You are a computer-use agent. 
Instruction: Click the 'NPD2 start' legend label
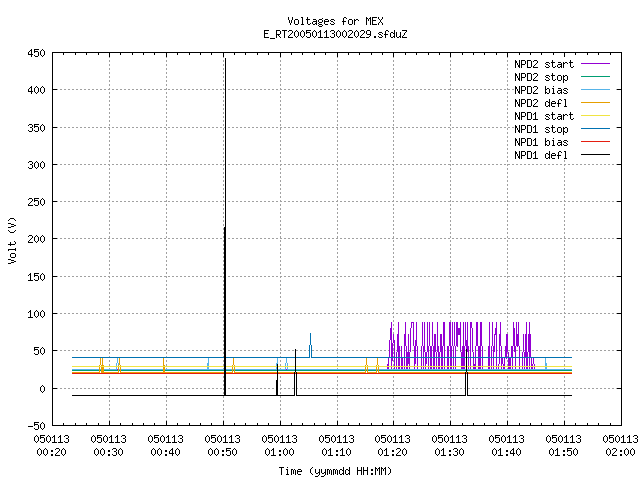(544, 64)
